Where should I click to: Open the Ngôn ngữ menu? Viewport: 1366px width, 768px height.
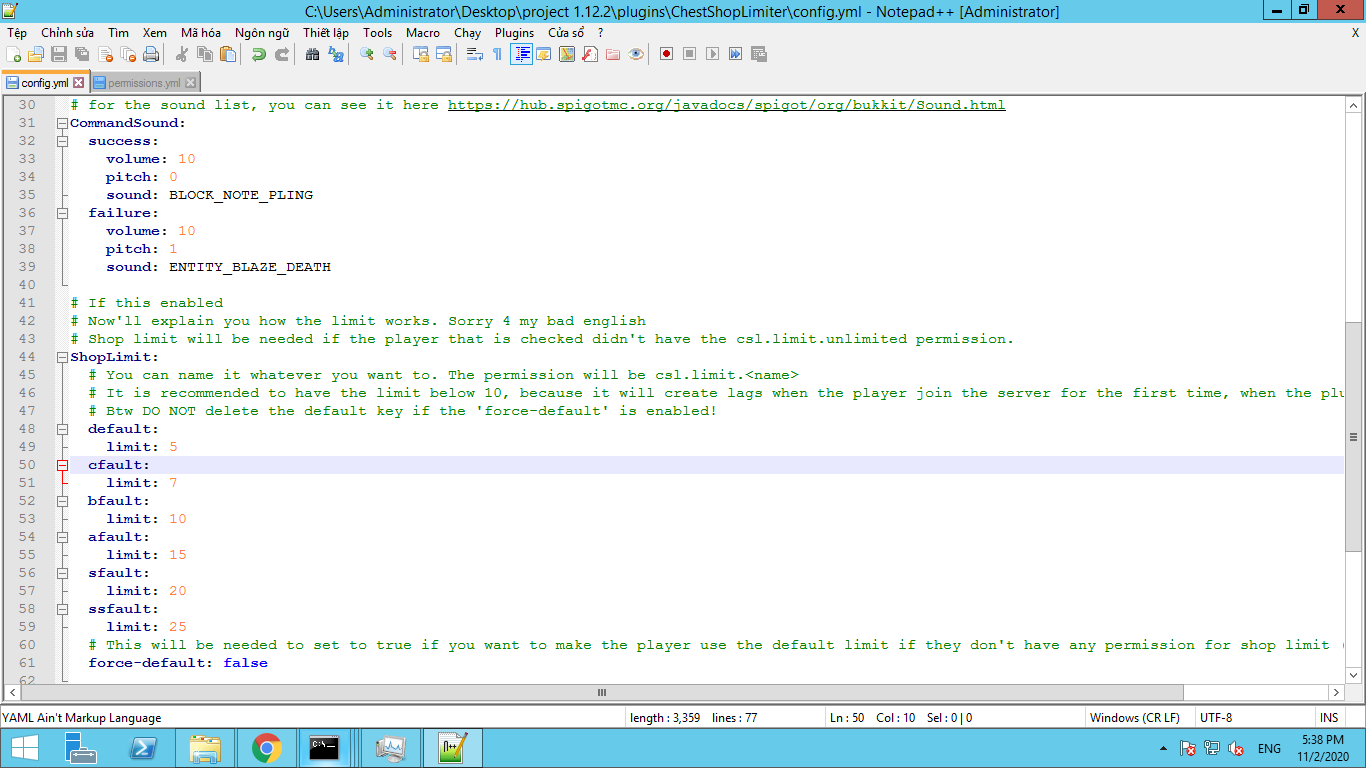pos(262,33)
